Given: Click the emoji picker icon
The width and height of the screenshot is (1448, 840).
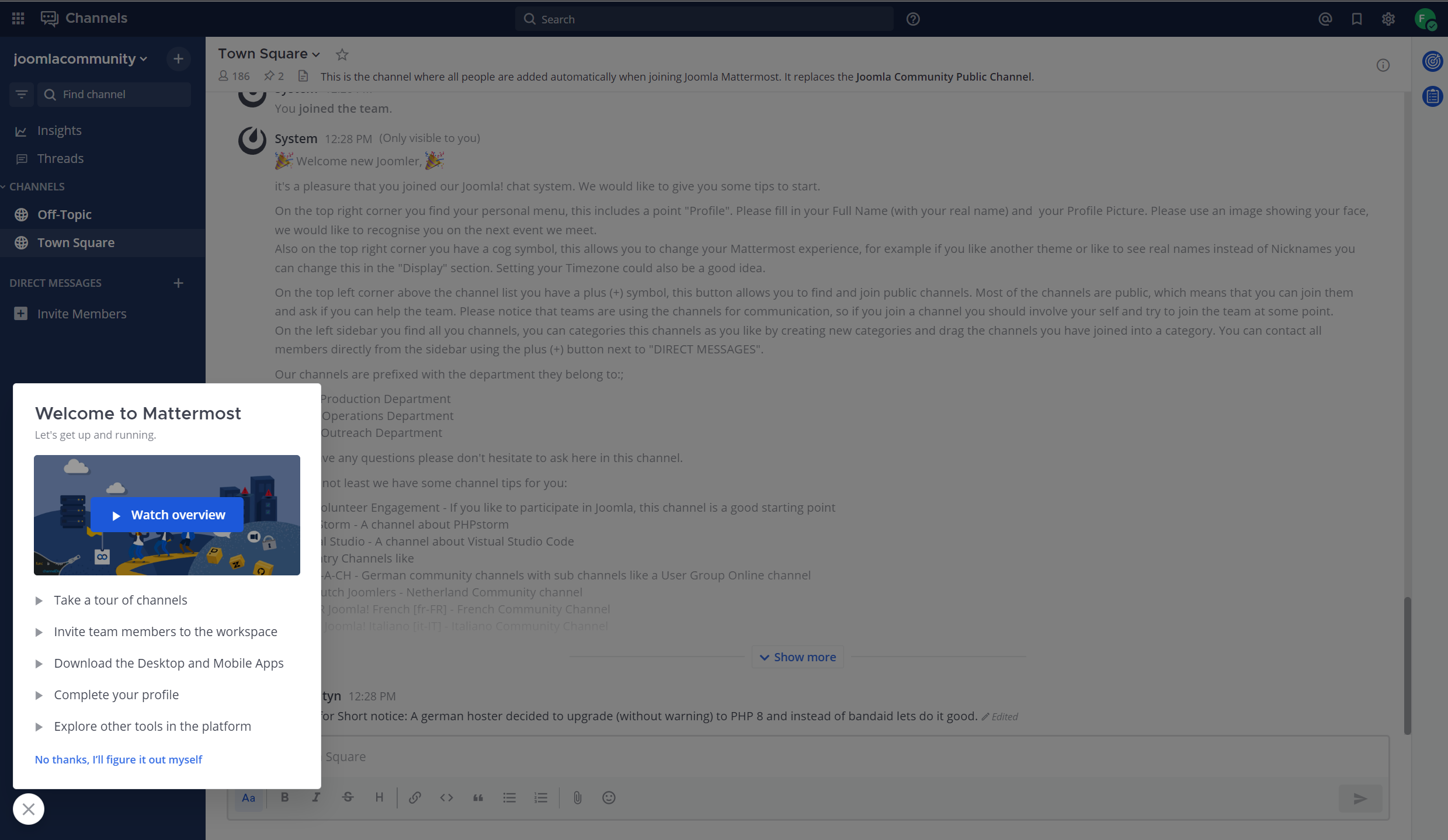Looking at the screenshot, I should coord(608,797).
